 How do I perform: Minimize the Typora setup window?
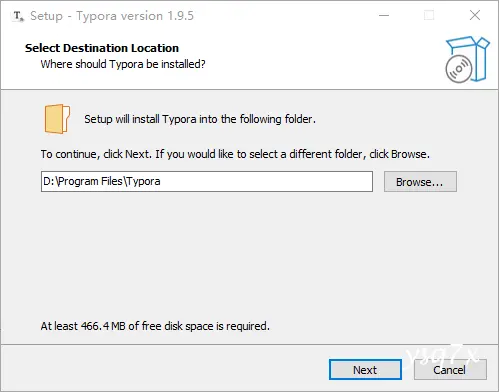point(384,15)
